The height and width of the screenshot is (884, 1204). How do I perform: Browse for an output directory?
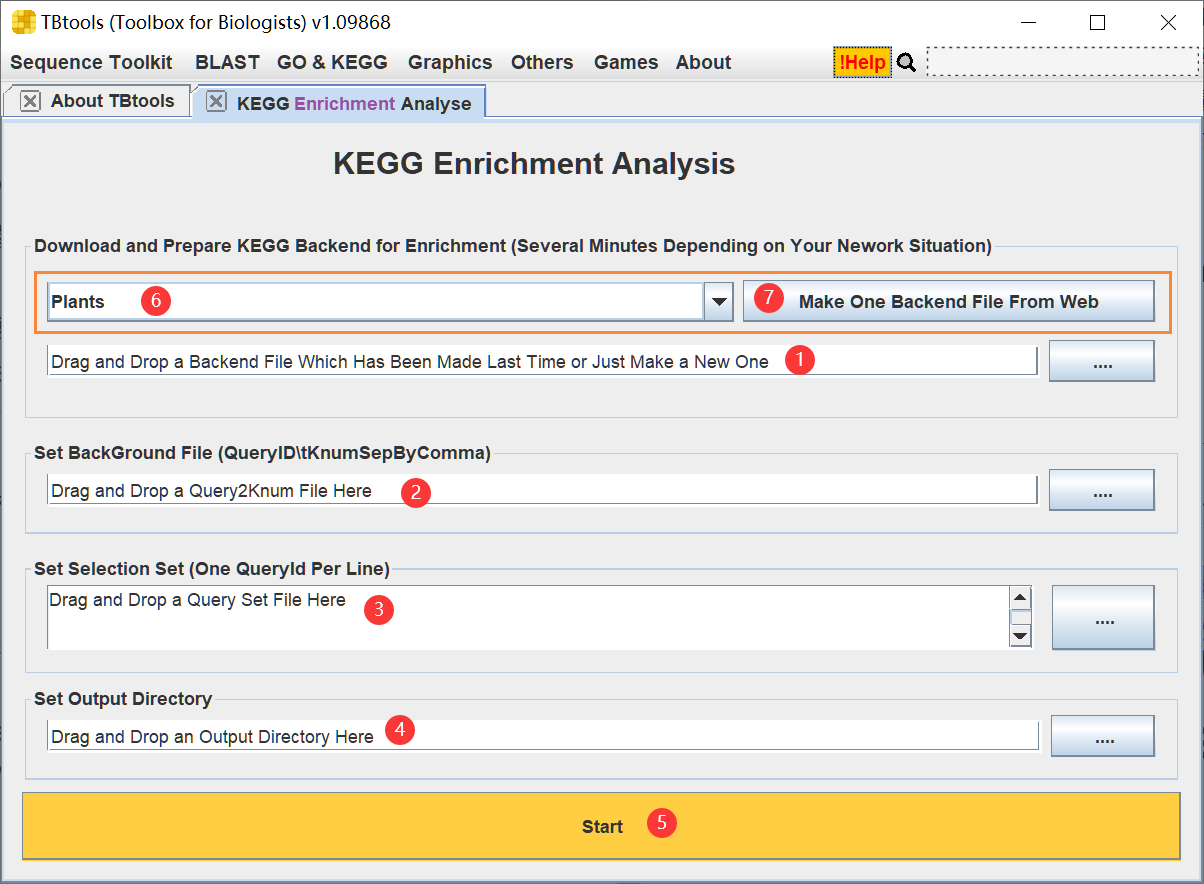(1102, 737)
